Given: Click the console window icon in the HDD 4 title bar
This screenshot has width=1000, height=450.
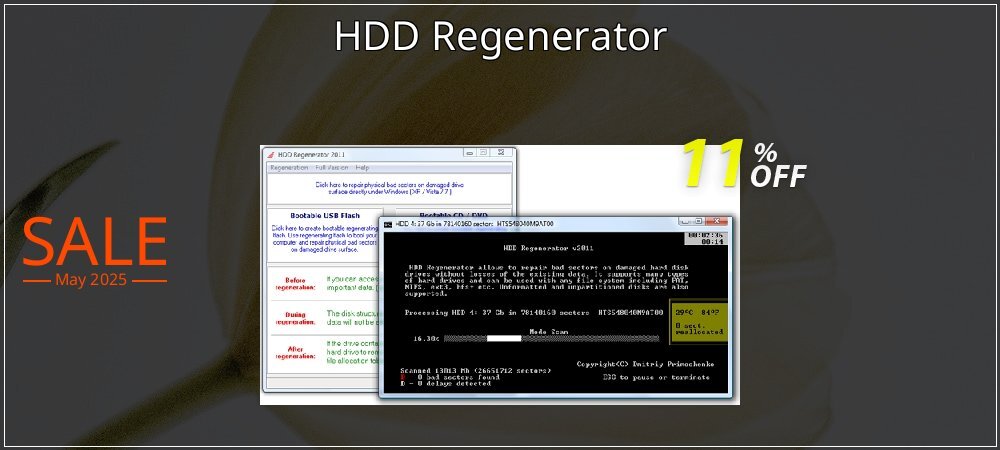Looking at the screenshot, I should (x=388, y=224).
